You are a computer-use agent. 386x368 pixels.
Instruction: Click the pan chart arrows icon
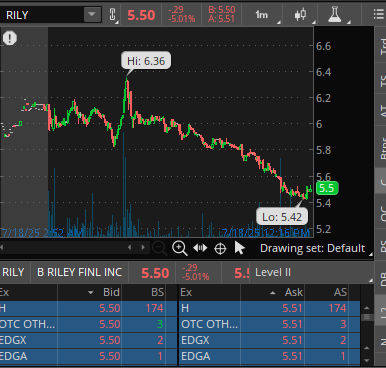pos(200,248)
